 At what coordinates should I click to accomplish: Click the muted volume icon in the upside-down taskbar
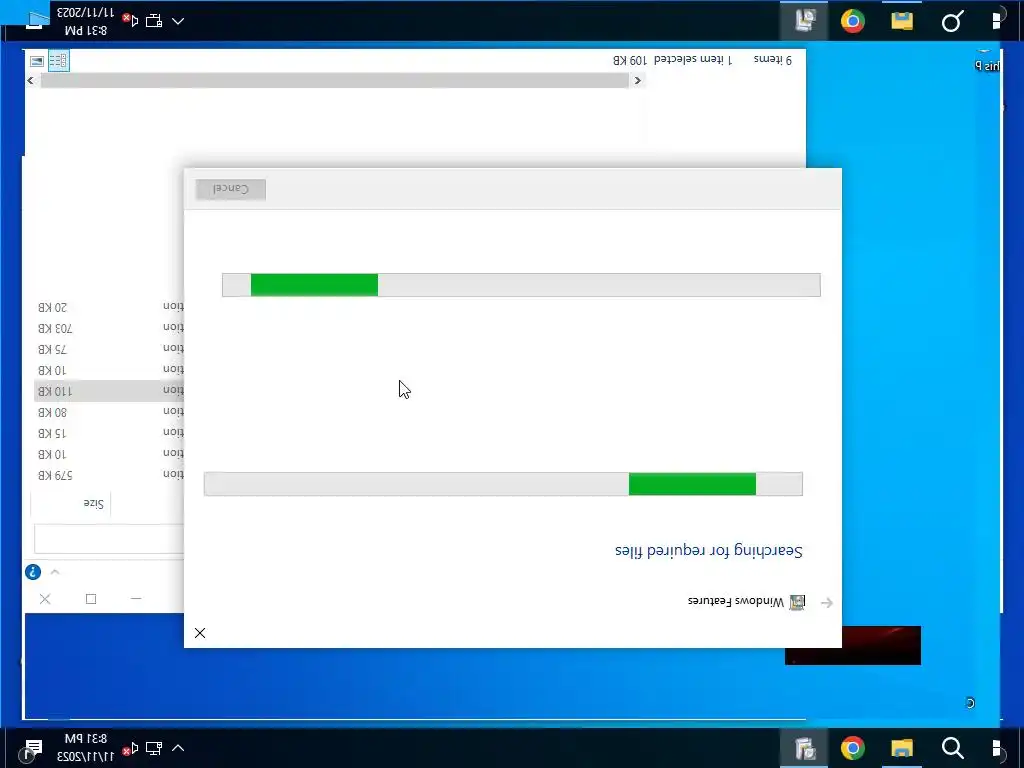131,20
